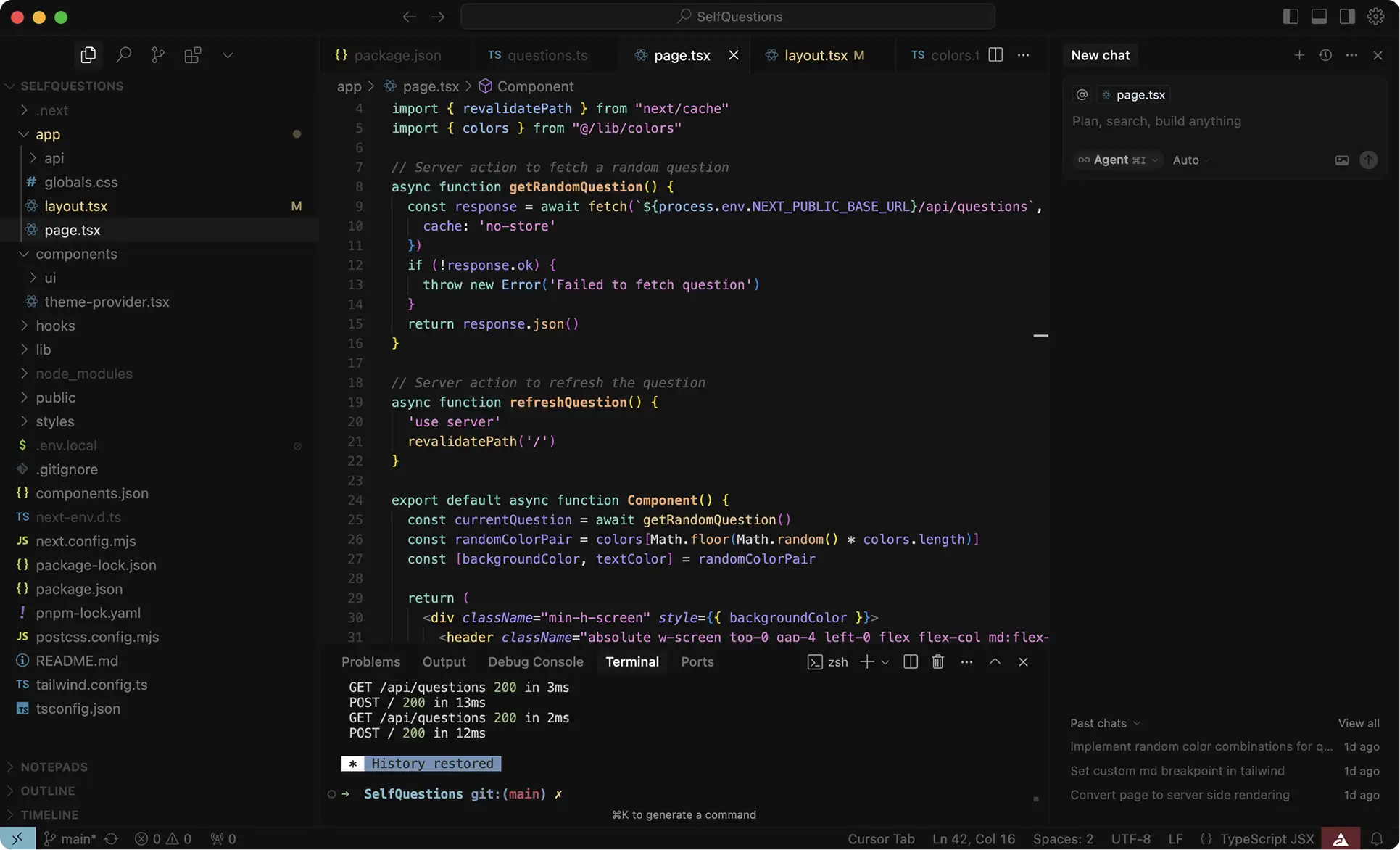Synchronize changes icon in status bar
Screen dimensions: 1400x850
pyautogui.click(x=111, y=839)
